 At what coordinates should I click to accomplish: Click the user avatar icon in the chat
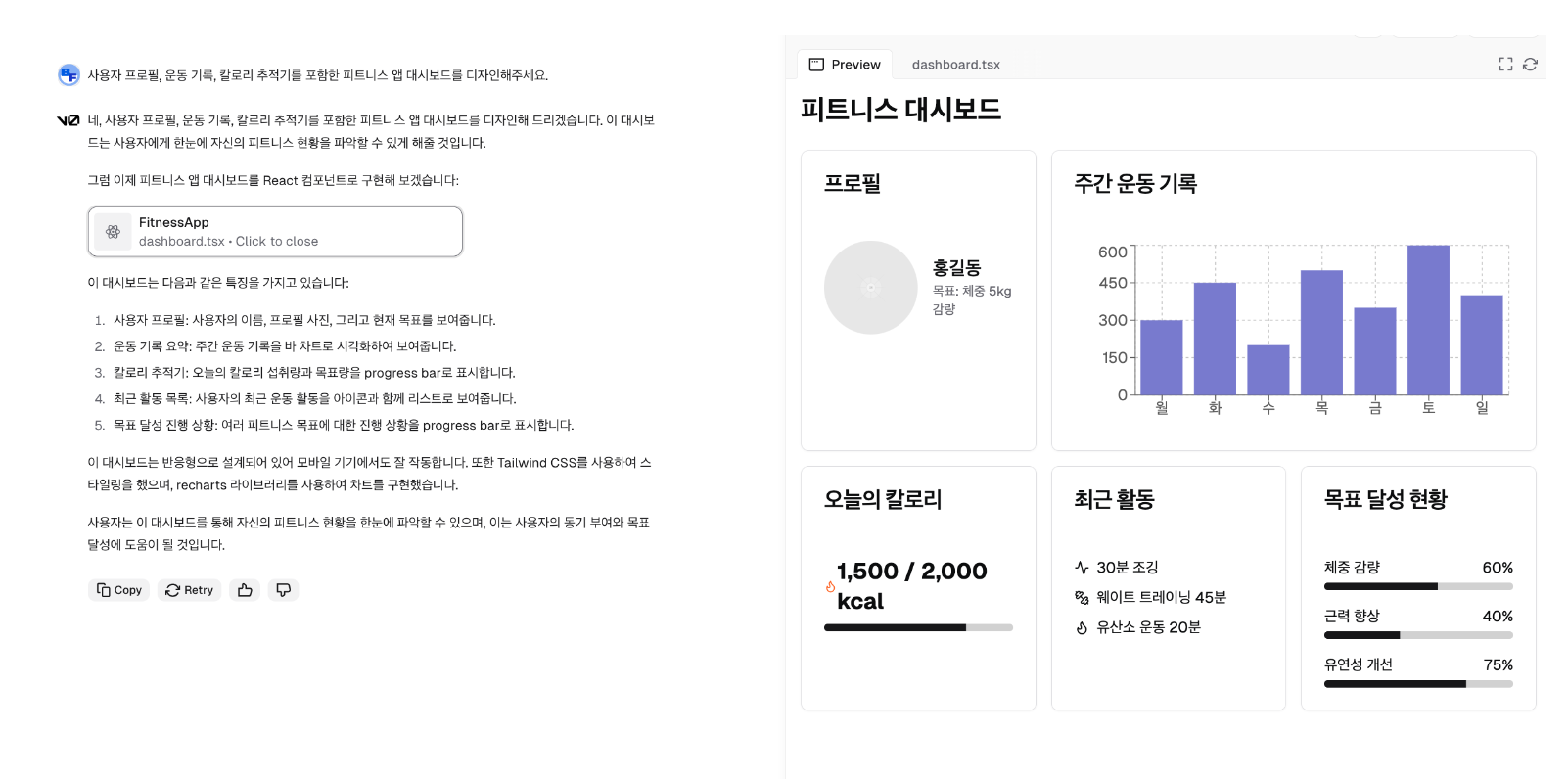[x=69, y=75]
